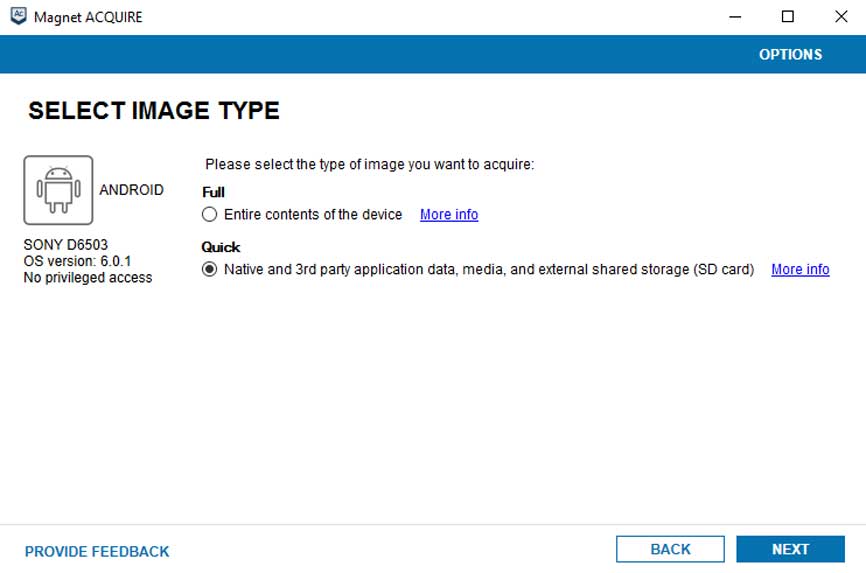Choose the "Entire contents of the device" option label

(313, 215)
